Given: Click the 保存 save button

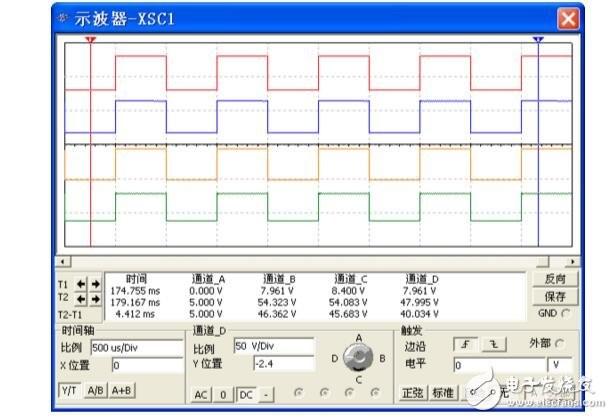Looking at the screenshot, I should pos(555,297).
